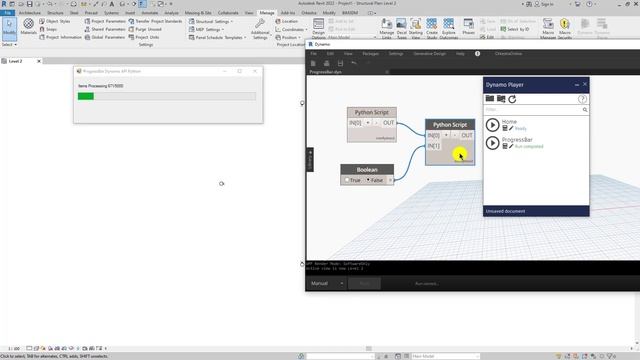Click Transfer Project Standards
640x360 pixels.
pos(155,21)
